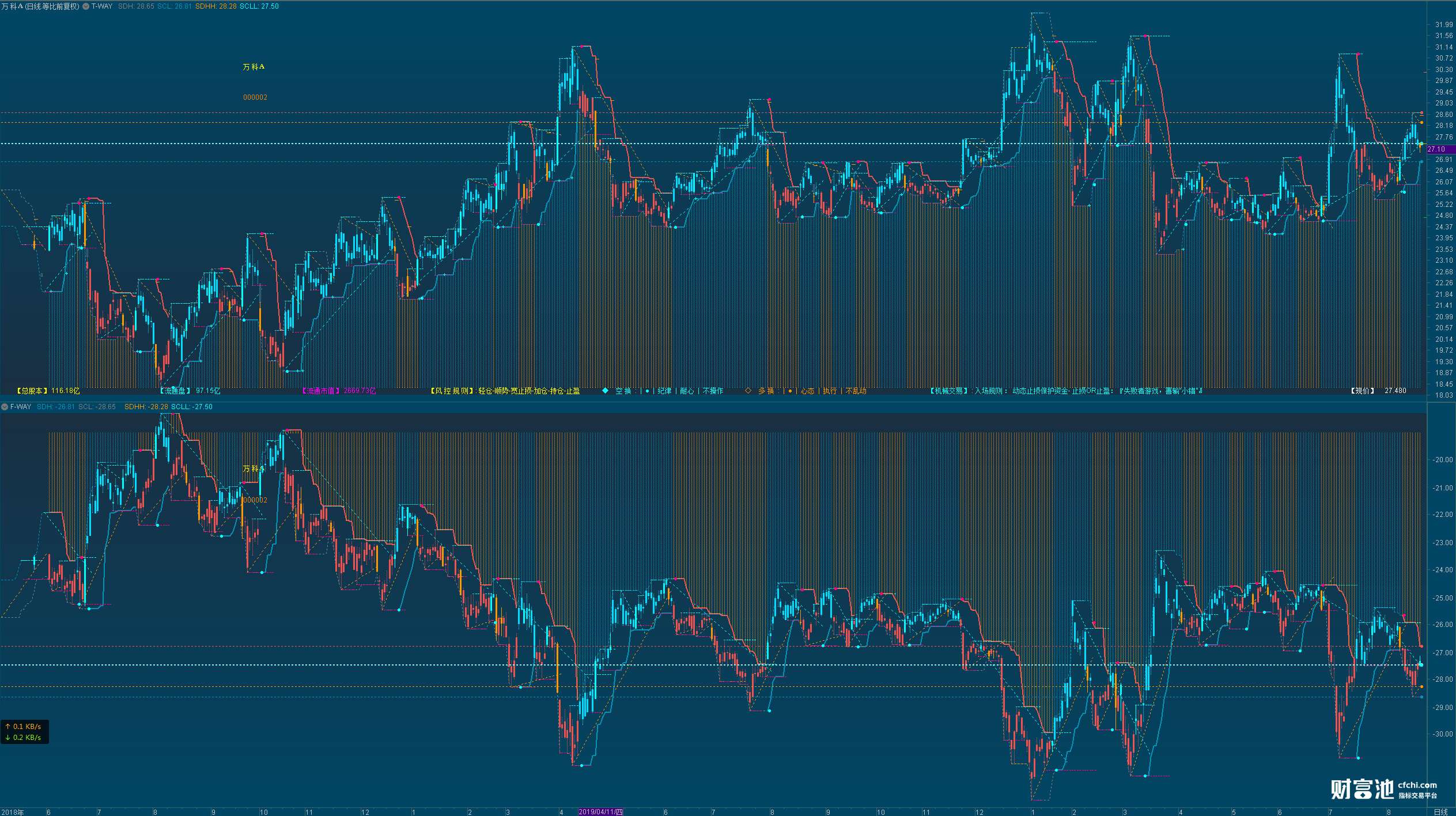
Task: Click the 2018年 label on time axis
Action: pyautogui.click(x=13, y=812)
